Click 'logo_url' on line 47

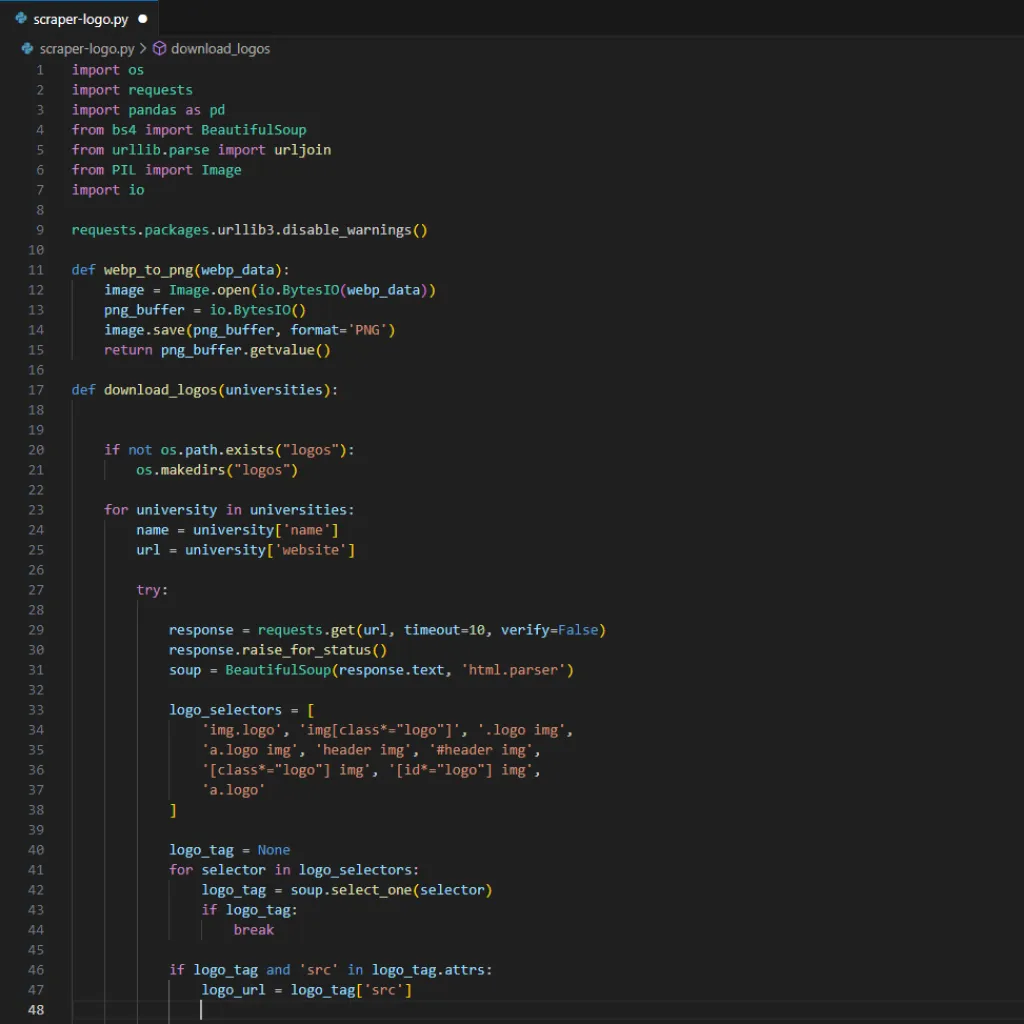click(233, 990)
